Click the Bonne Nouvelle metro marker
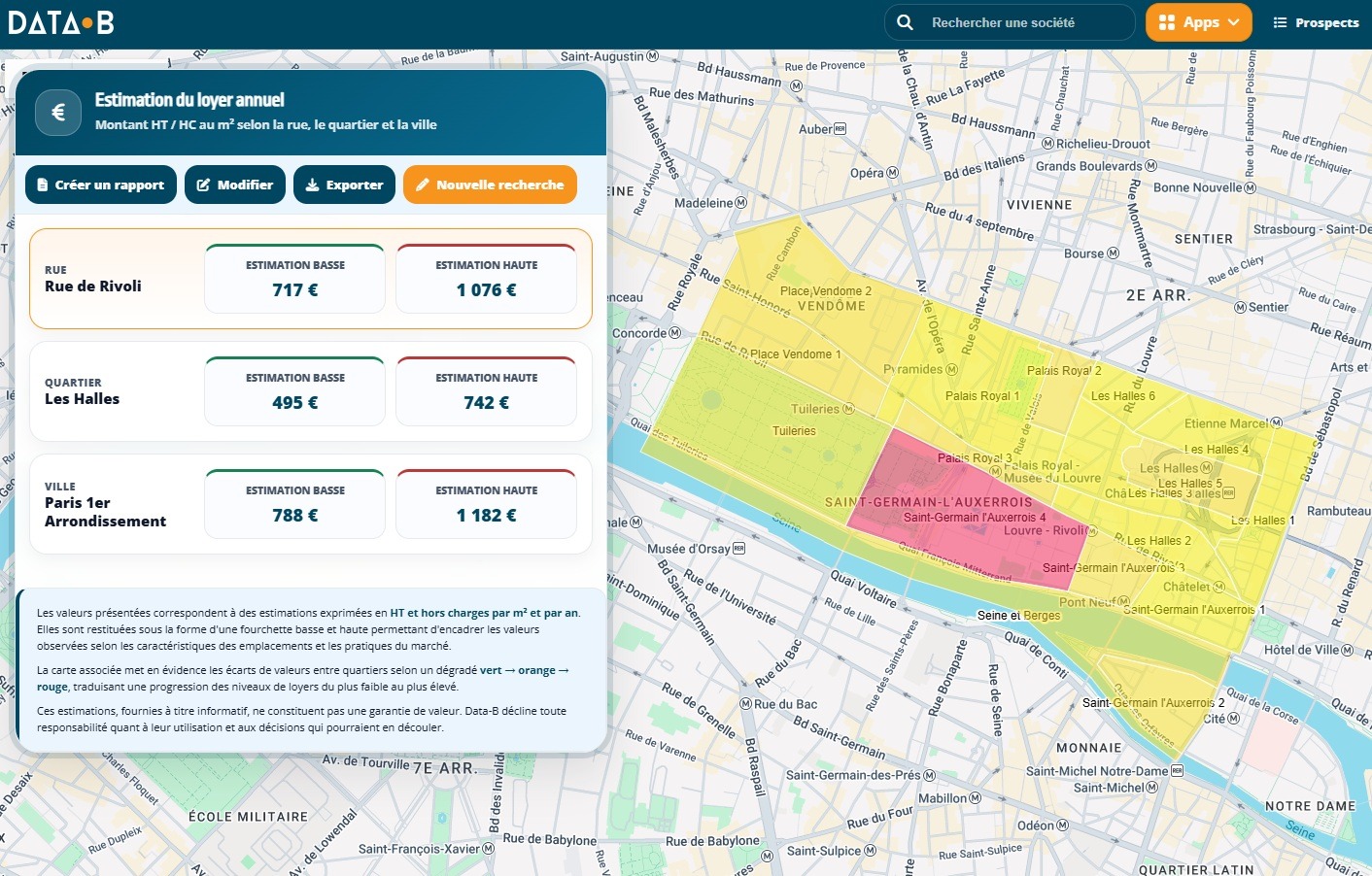This screenshot has width=1372, height=876. pos(1251,187)
